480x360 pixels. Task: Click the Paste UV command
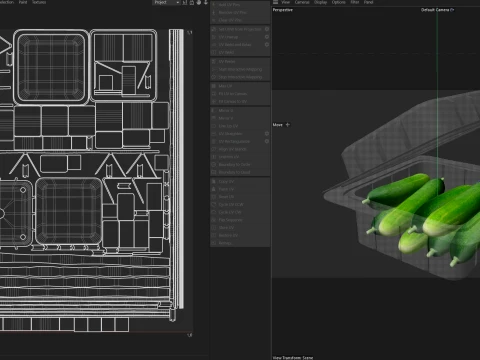point(240,189)
